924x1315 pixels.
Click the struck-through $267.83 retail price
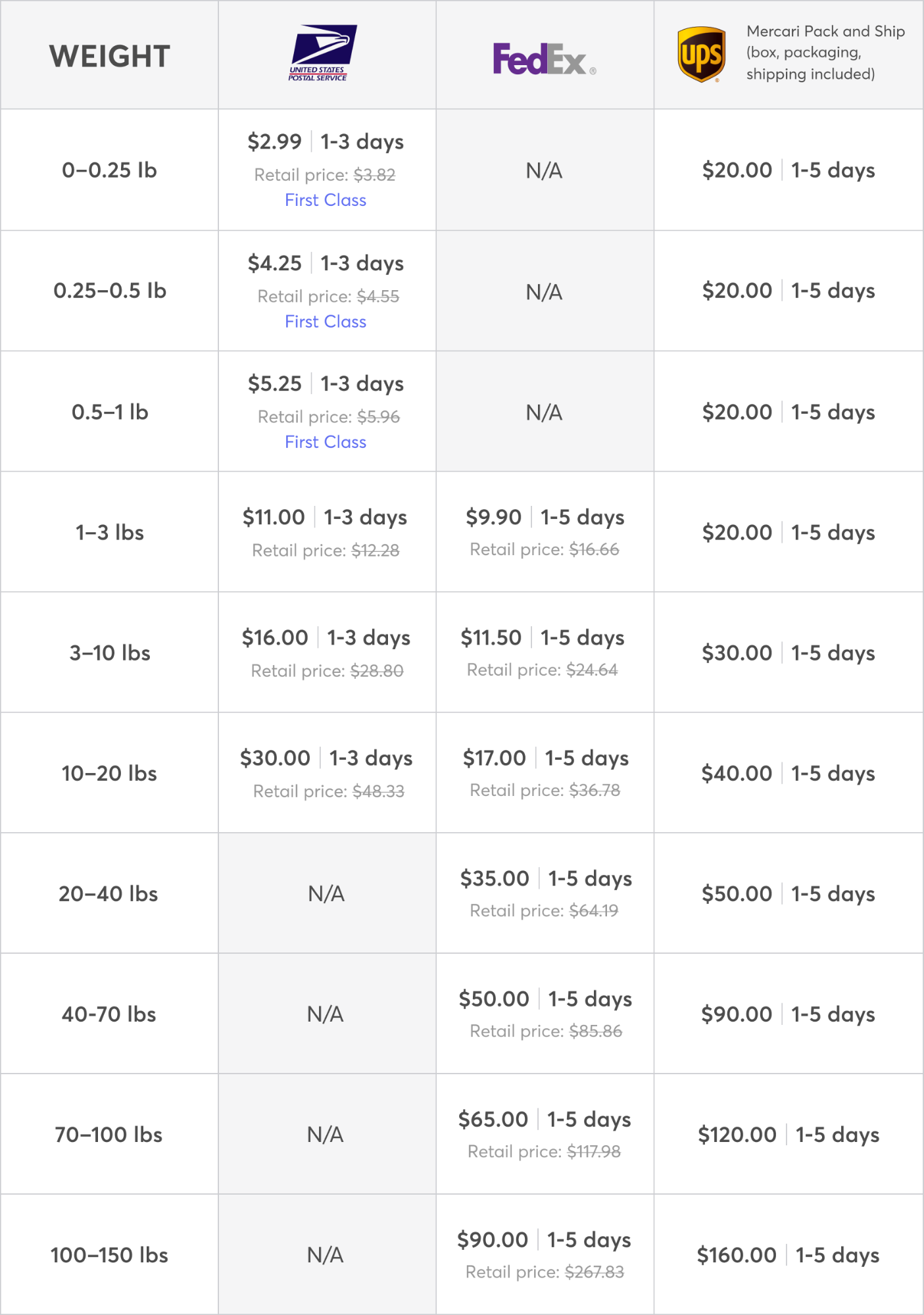pos(595,1272)
